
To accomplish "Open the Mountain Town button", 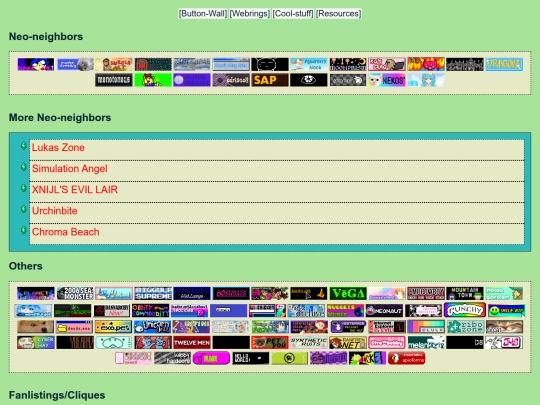I will point(465,293).
